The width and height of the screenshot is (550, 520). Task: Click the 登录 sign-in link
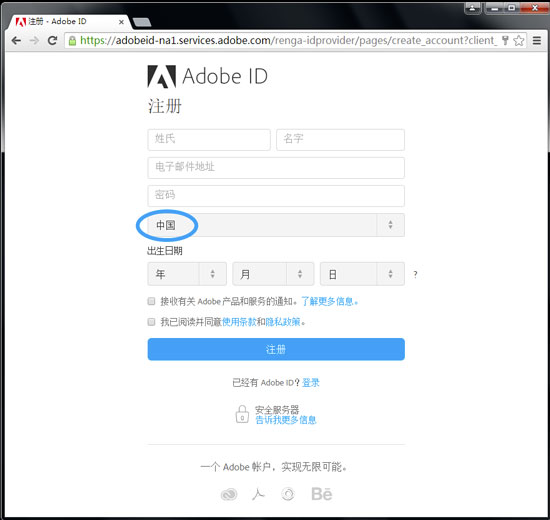[x=311, y=382]
